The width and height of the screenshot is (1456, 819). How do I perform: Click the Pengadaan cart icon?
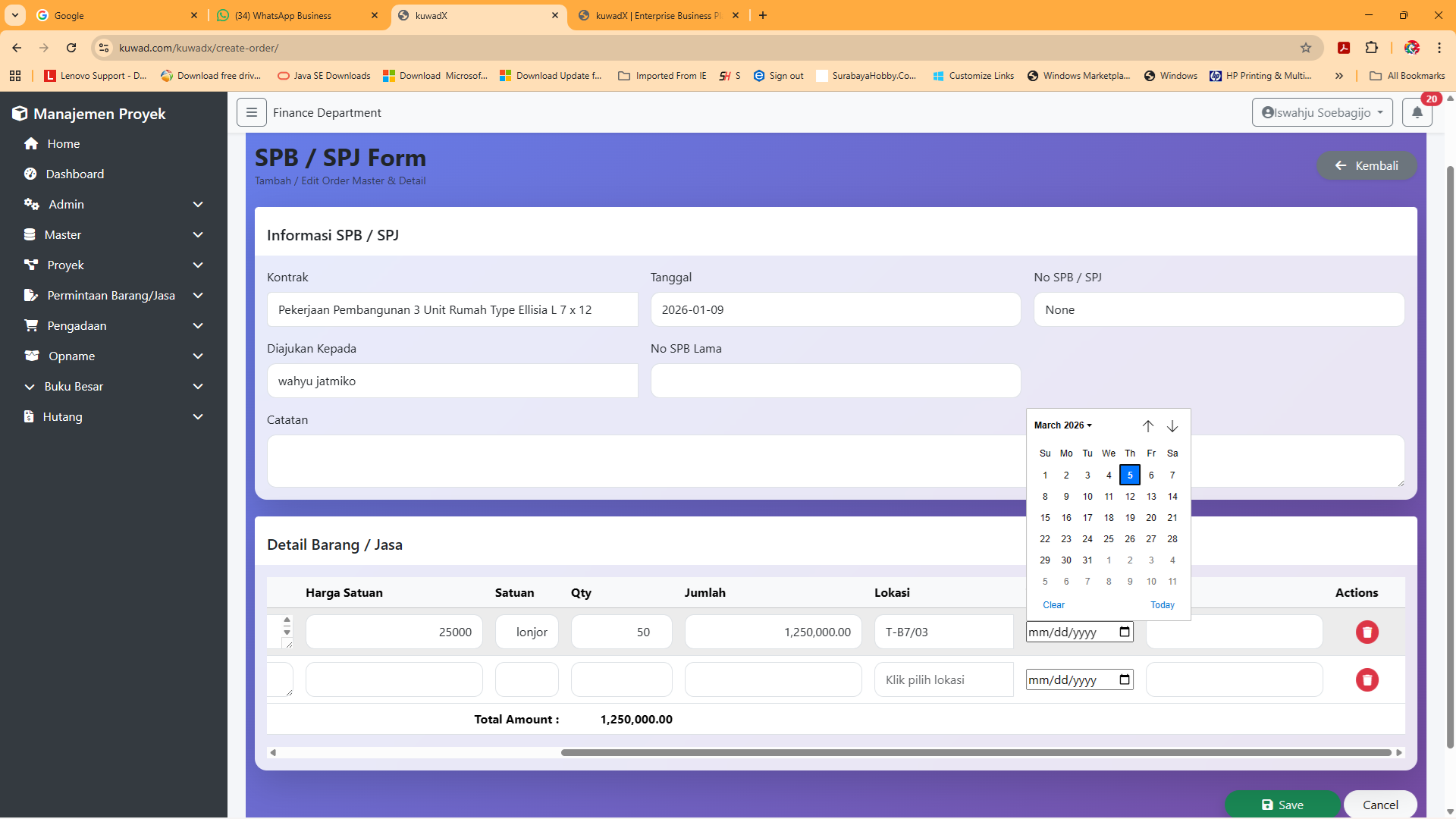(31, 326)
